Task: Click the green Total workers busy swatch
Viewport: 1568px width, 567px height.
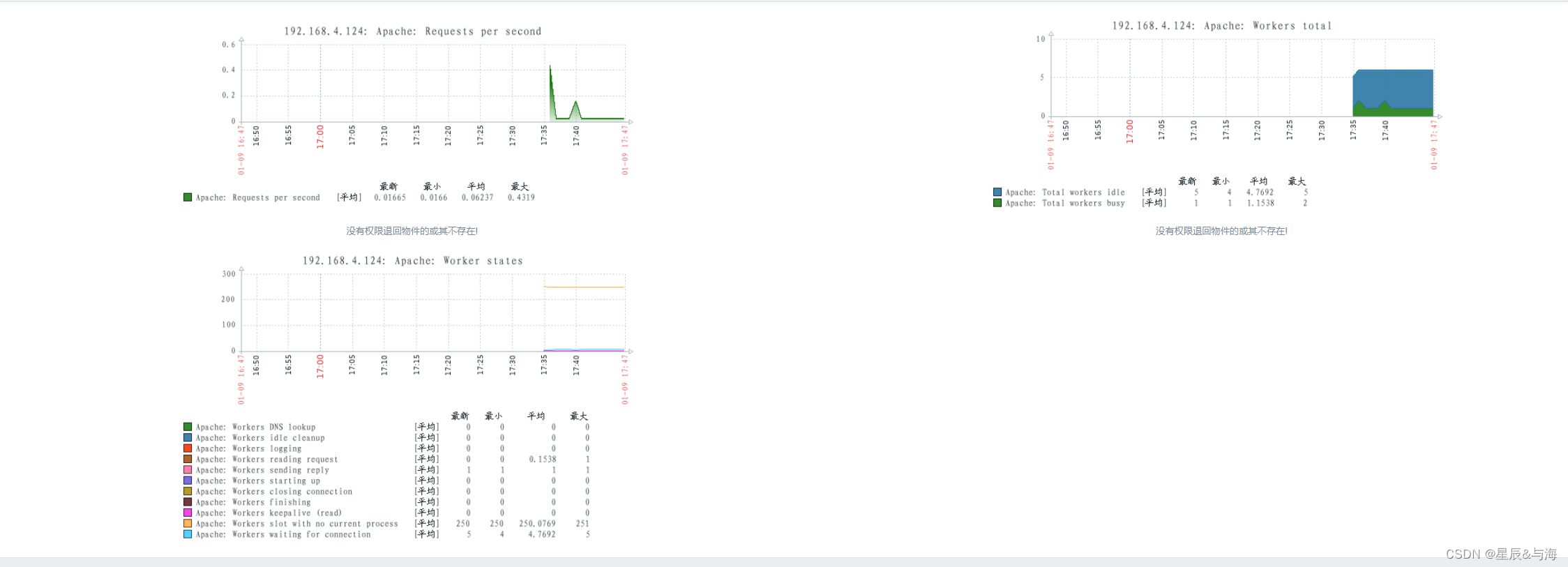Action: (x=997, y=203)
